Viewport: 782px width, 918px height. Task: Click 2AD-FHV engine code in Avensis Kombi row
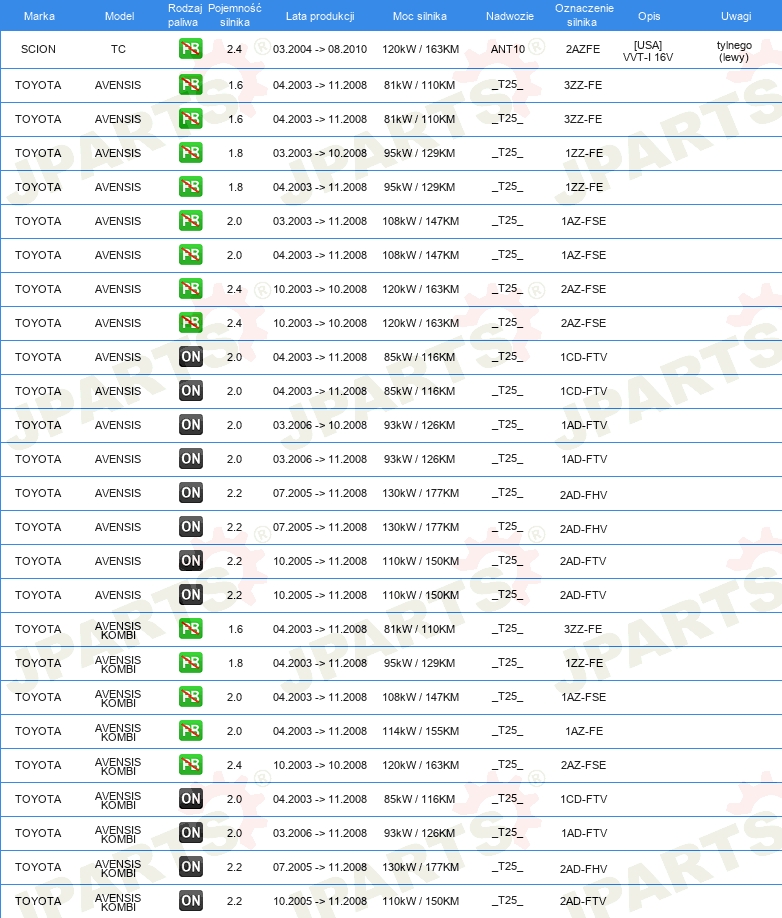click(x=583, y=869)
